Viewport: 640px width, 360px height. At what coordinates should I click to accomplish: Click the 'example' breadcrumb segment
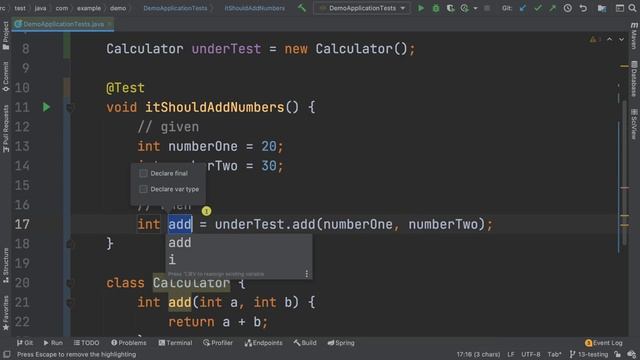pyautogui.click(x=89, y=8)
